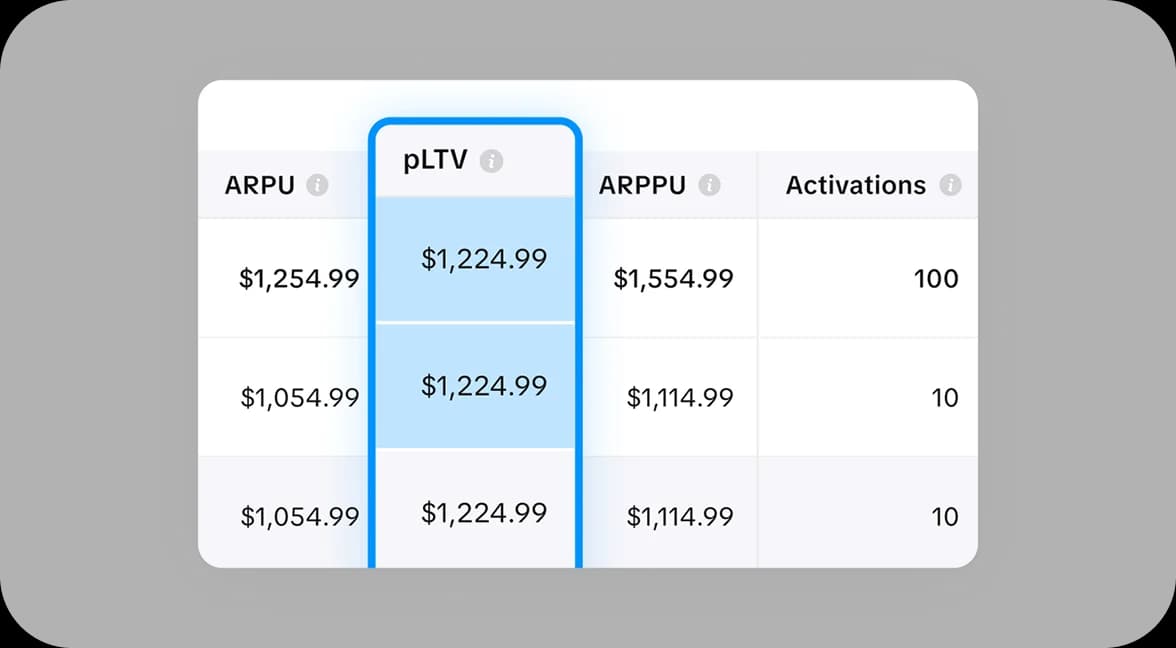Select the $1,554.99 ARPPU cell

pos(674,279)
